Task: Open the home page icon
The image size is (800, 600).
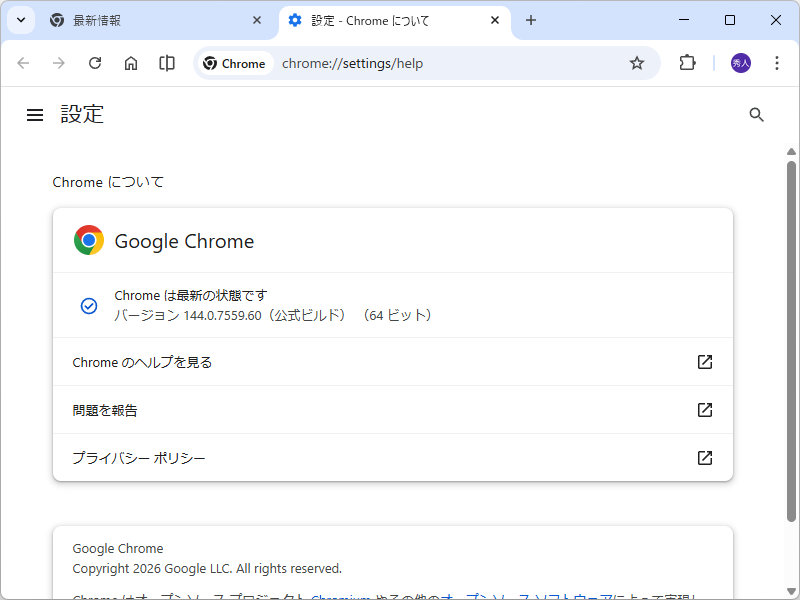Action: [131, 62]
